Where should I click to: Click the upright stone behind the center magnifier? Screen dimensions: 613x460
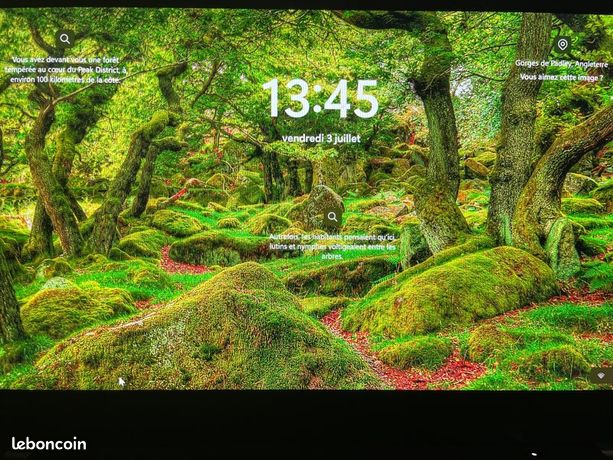(321, 205)
